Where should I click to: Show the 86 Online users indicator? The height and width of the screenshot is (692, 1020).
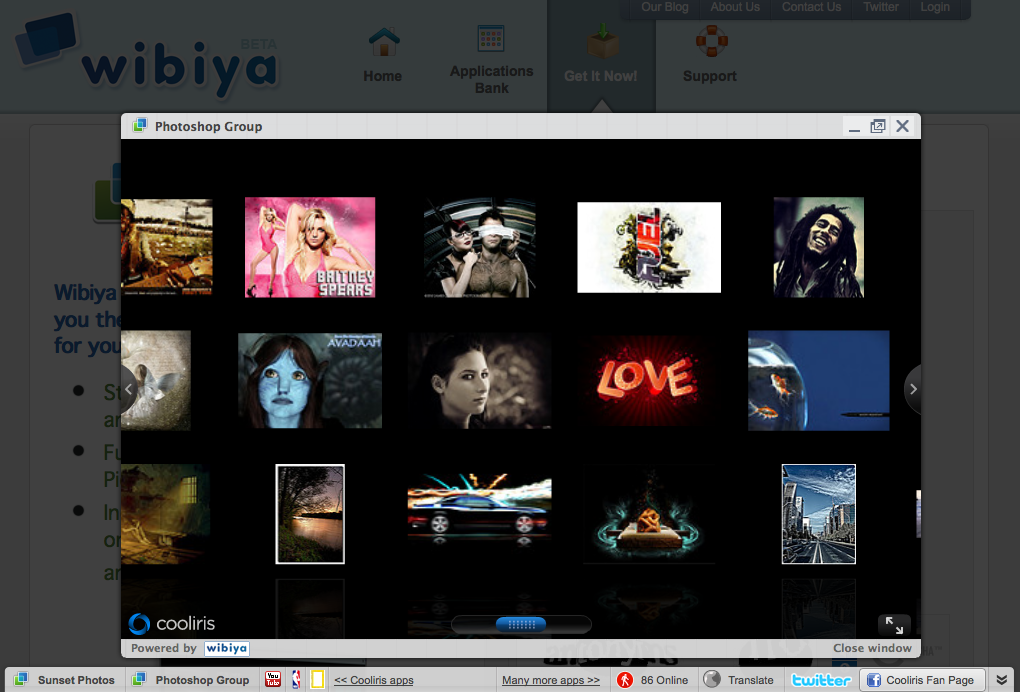pos(652,680)
